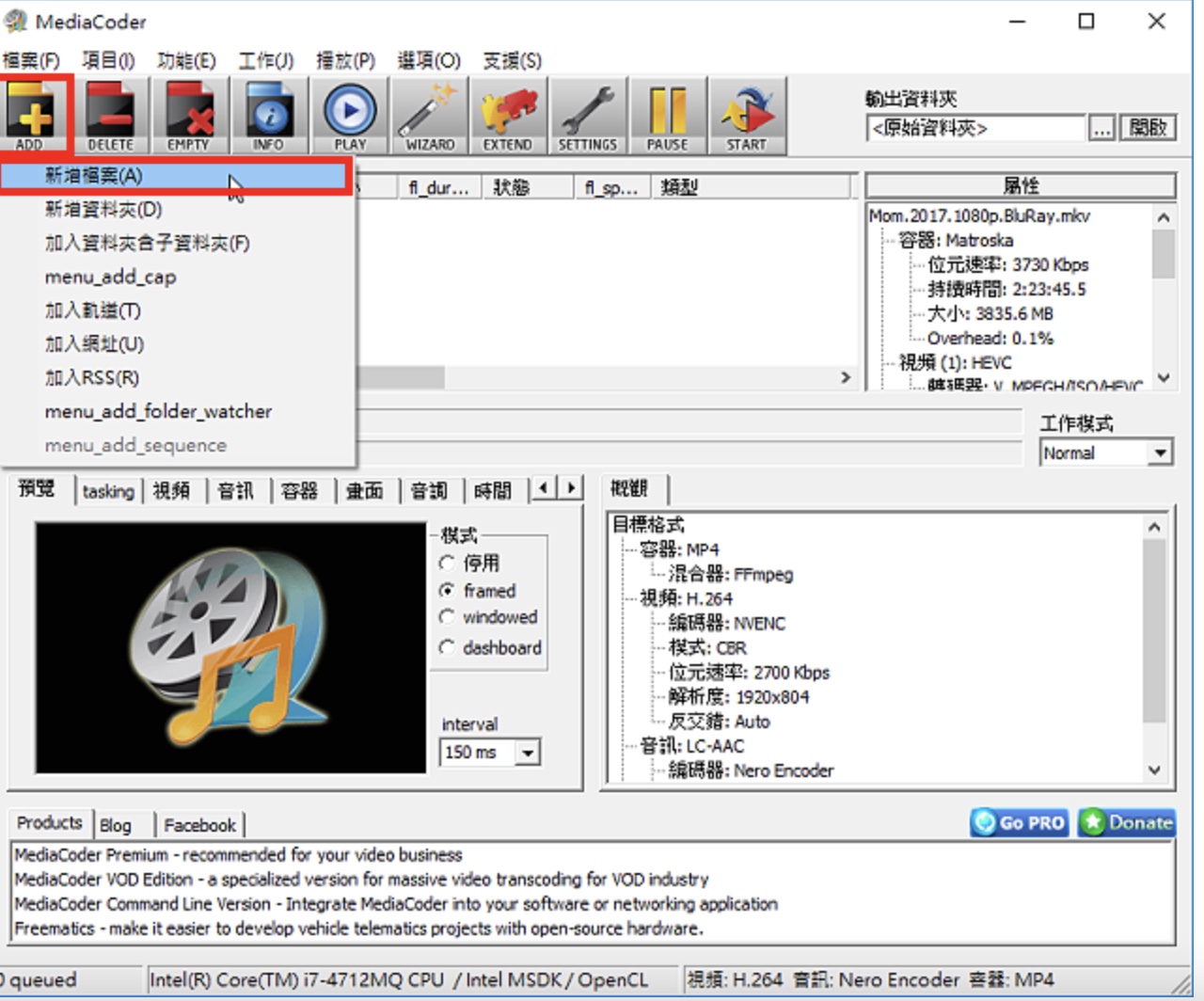Click the tab strip left arrow
This screenshot has height=1001, width=1204.
[543, 487]
